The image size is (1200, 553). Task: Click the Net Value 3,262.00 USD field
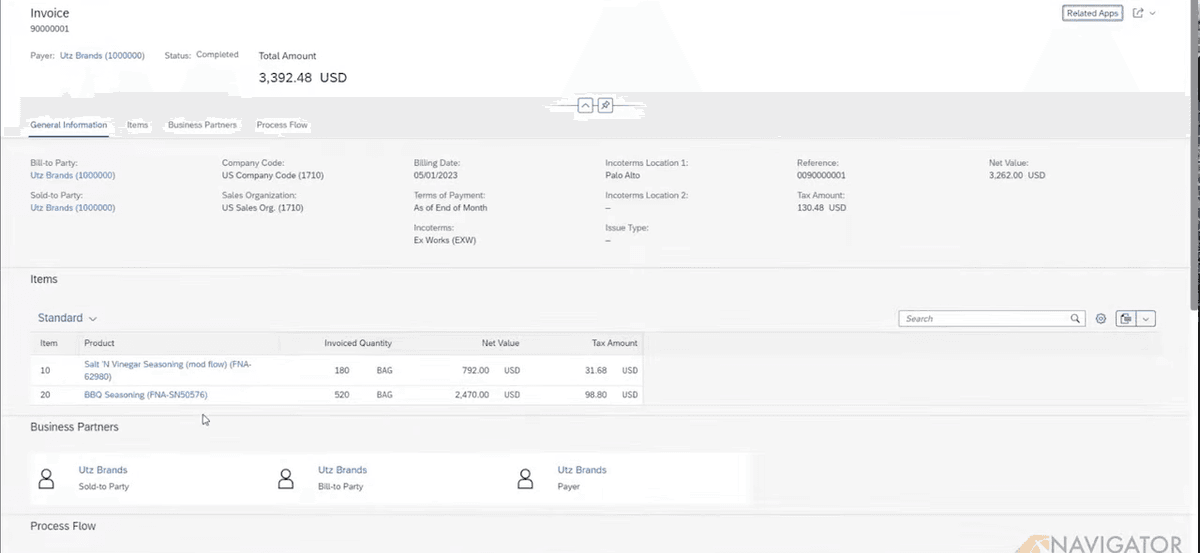1017,175
